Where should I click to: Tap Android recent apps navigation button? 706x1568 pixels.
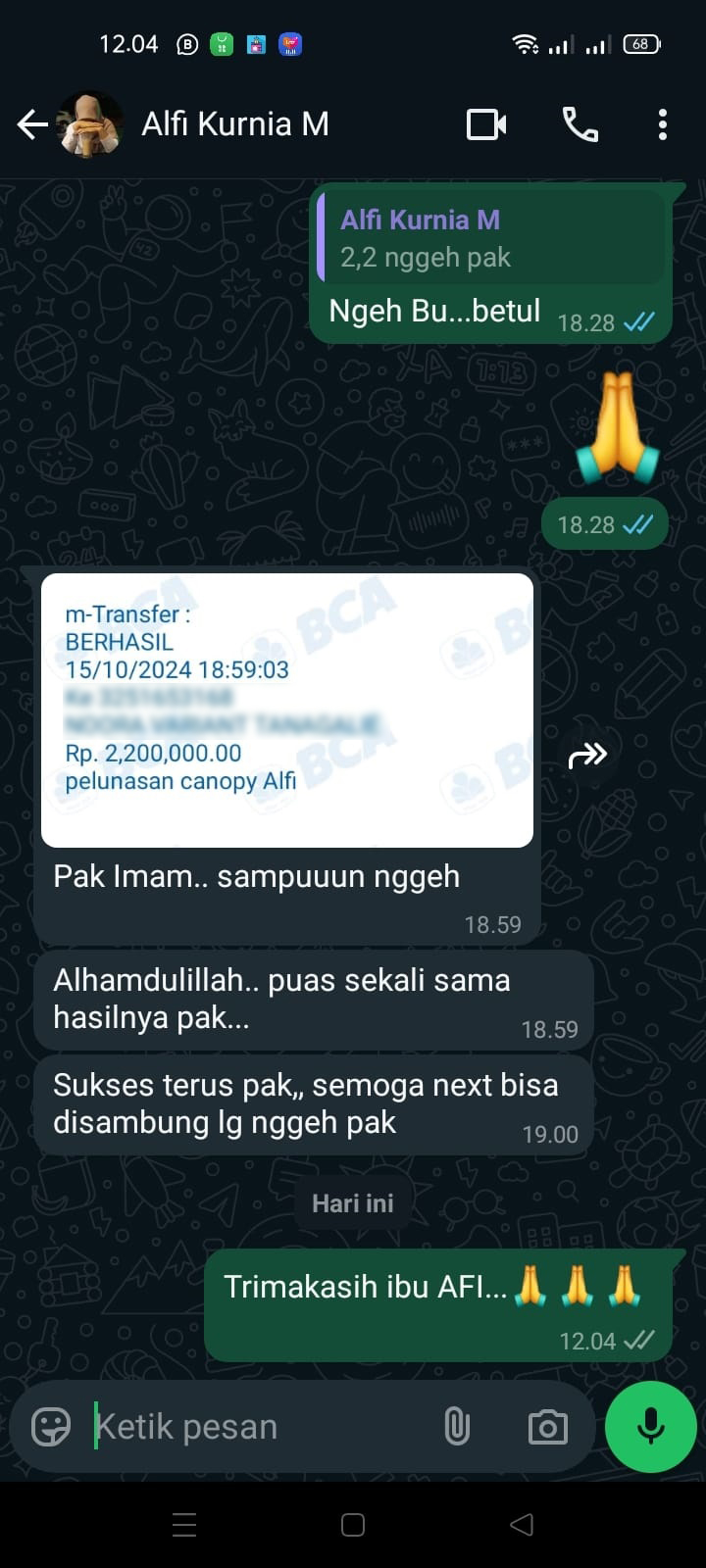(184, 1525)
